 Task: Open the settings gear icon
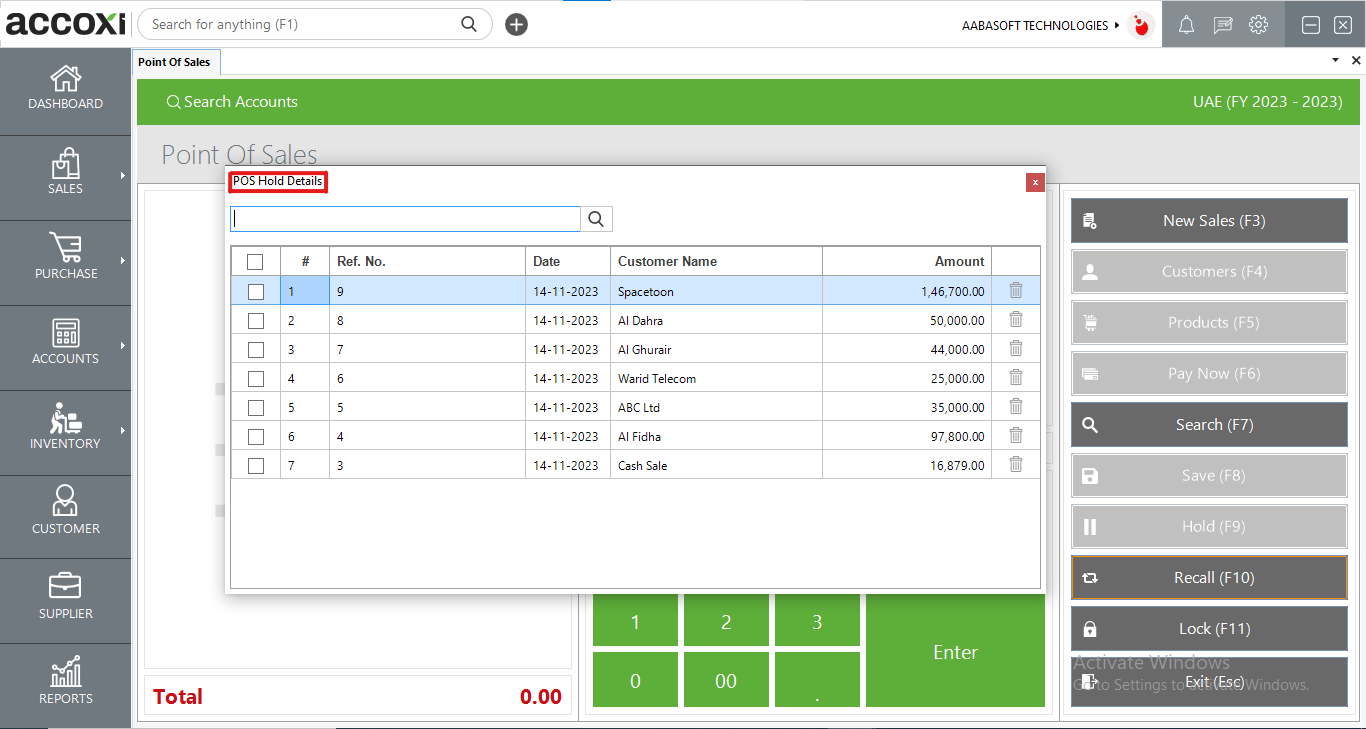pyautogui.click(x=1258, y=24)
